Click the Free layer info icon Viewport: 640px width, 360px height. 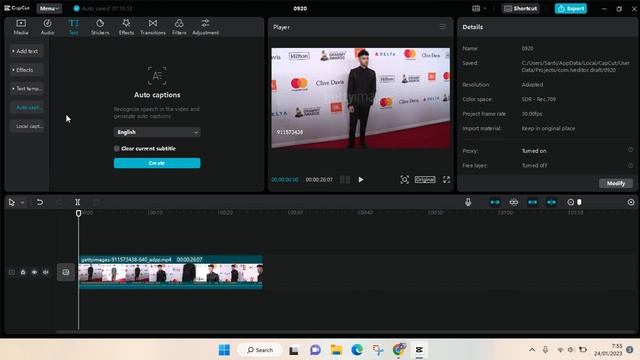(x=630, y=165)
